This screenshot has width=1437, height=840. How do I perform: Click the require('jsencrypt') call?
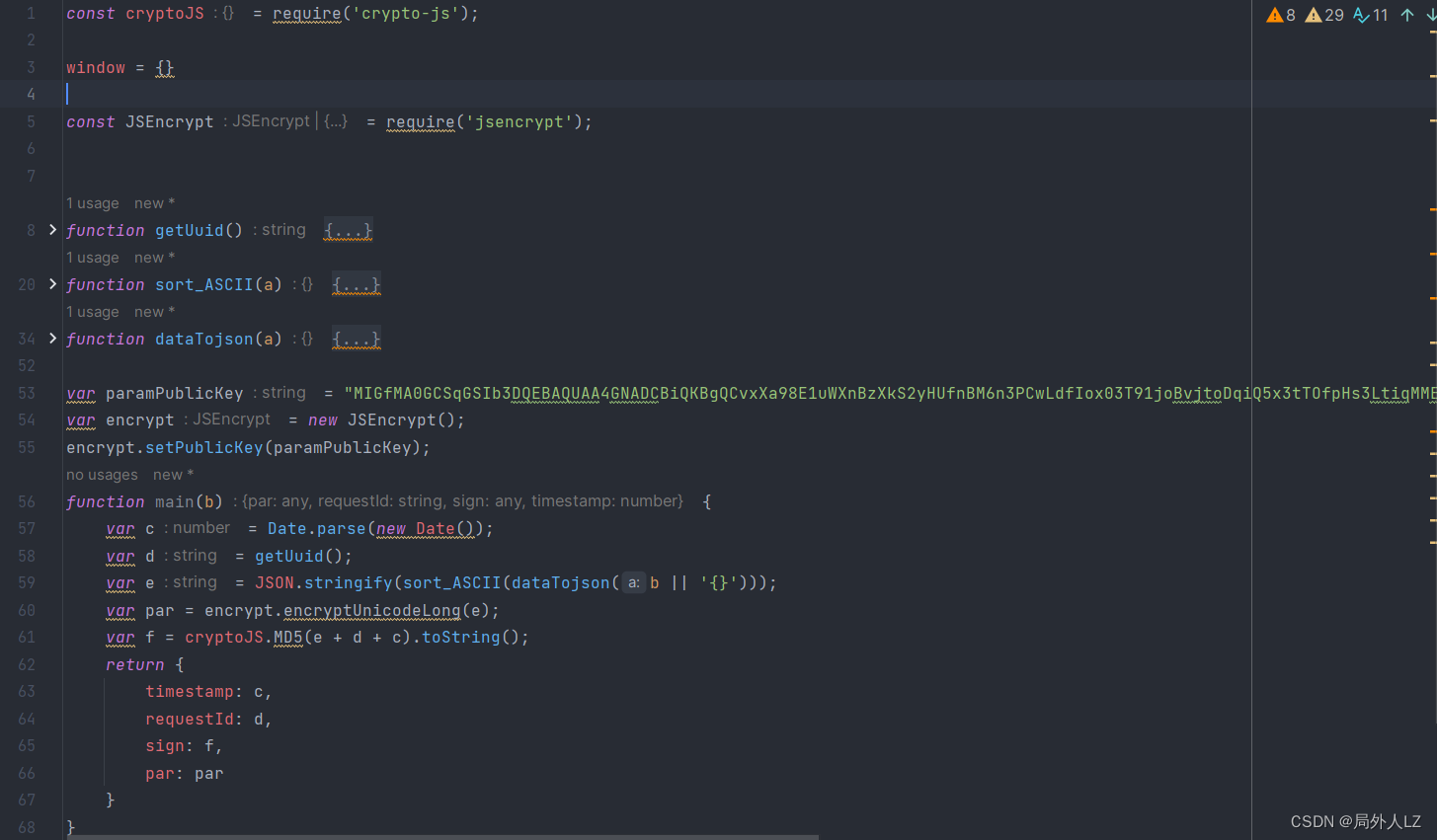(489, 122)
